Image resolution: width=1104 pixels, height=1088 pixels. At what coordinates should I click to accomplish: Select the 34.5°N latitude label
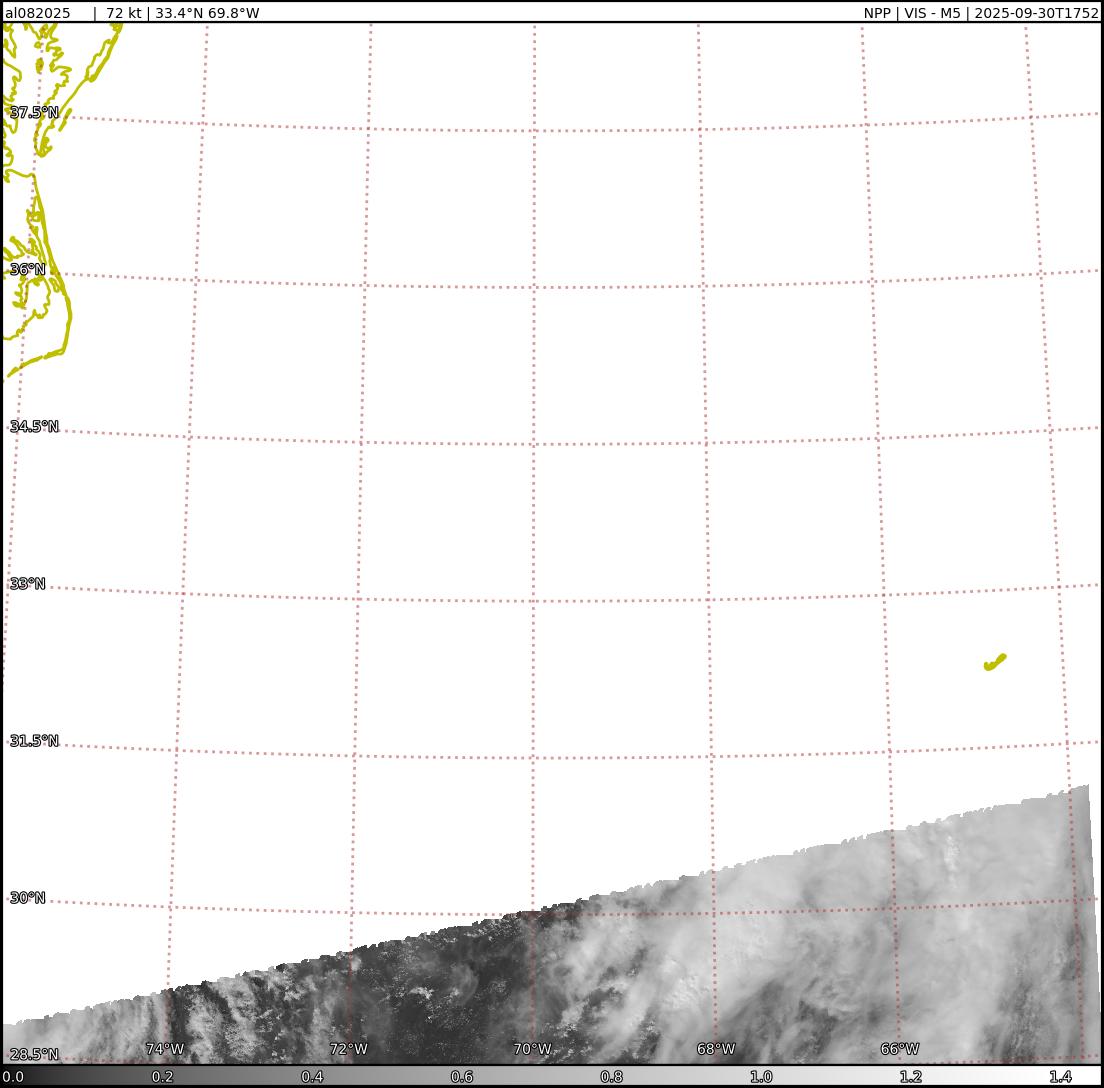click(34, 427)
